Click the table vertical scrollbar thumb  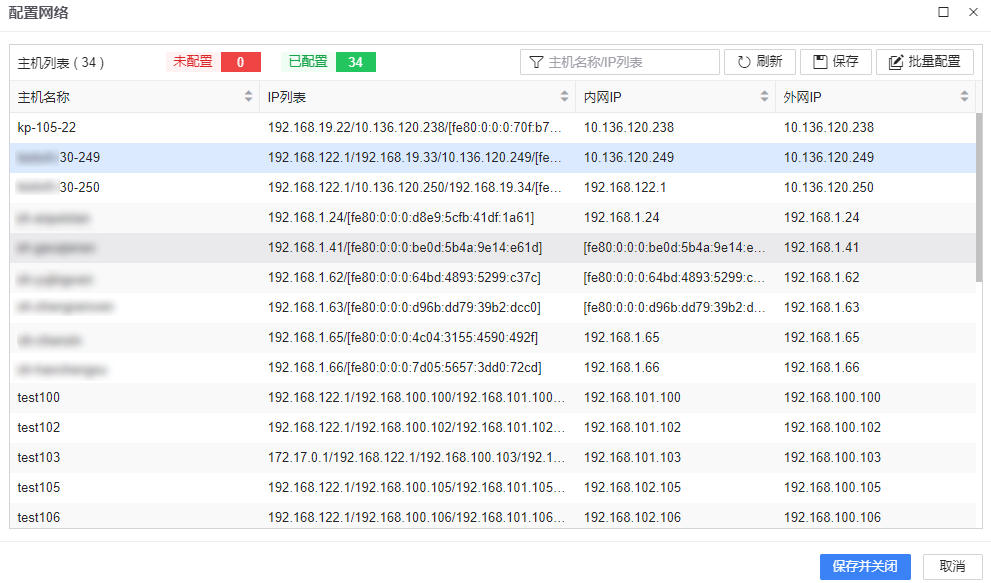tap(979, 197)
